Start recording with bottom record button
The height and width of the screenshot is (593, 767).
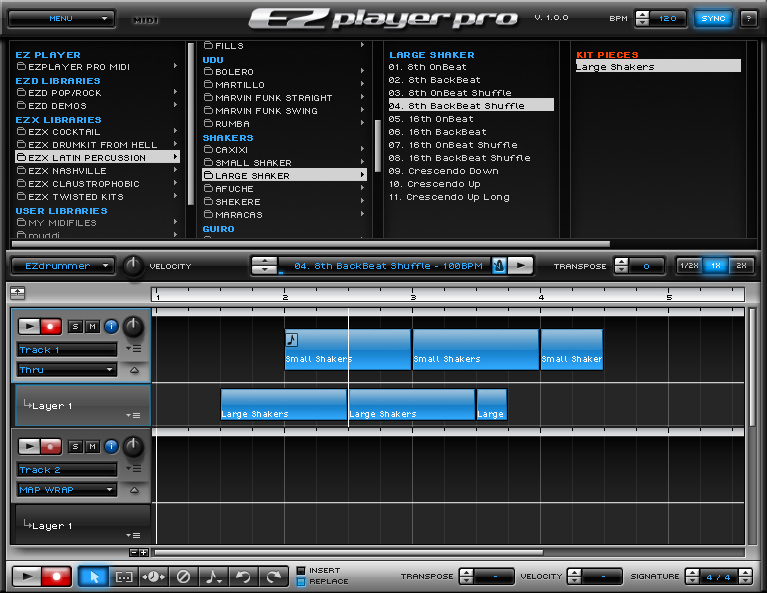[56, 576]
